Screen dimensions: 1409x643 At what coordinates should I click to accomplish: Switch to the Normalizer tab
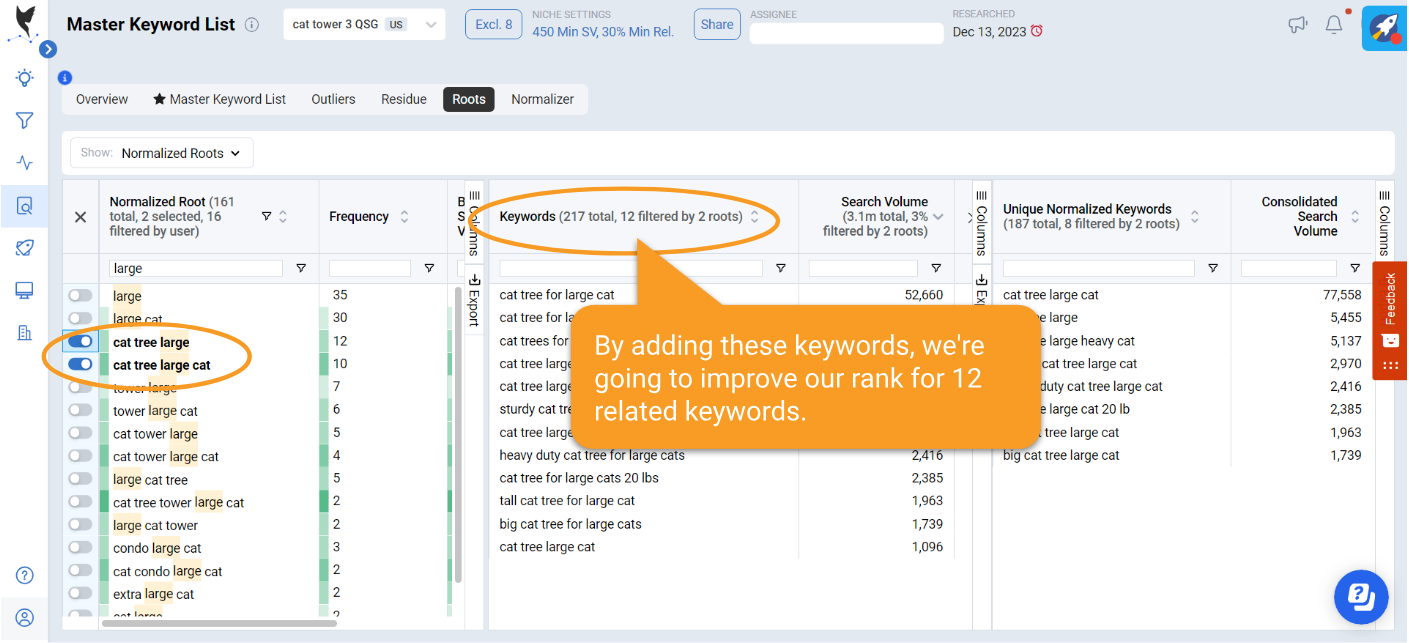tap(542, 99)
